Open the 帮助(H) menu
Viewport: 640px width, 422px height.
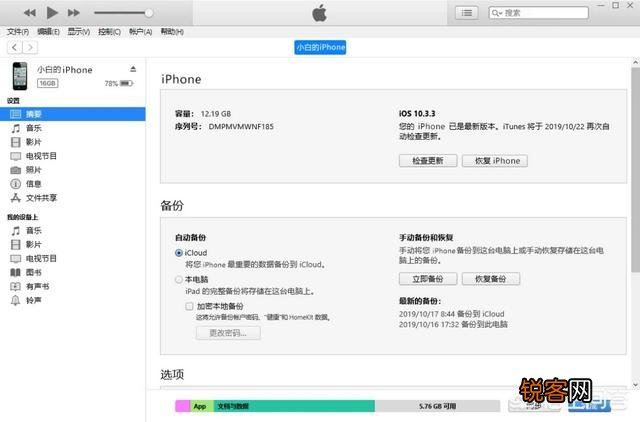(x=172, y=31)
